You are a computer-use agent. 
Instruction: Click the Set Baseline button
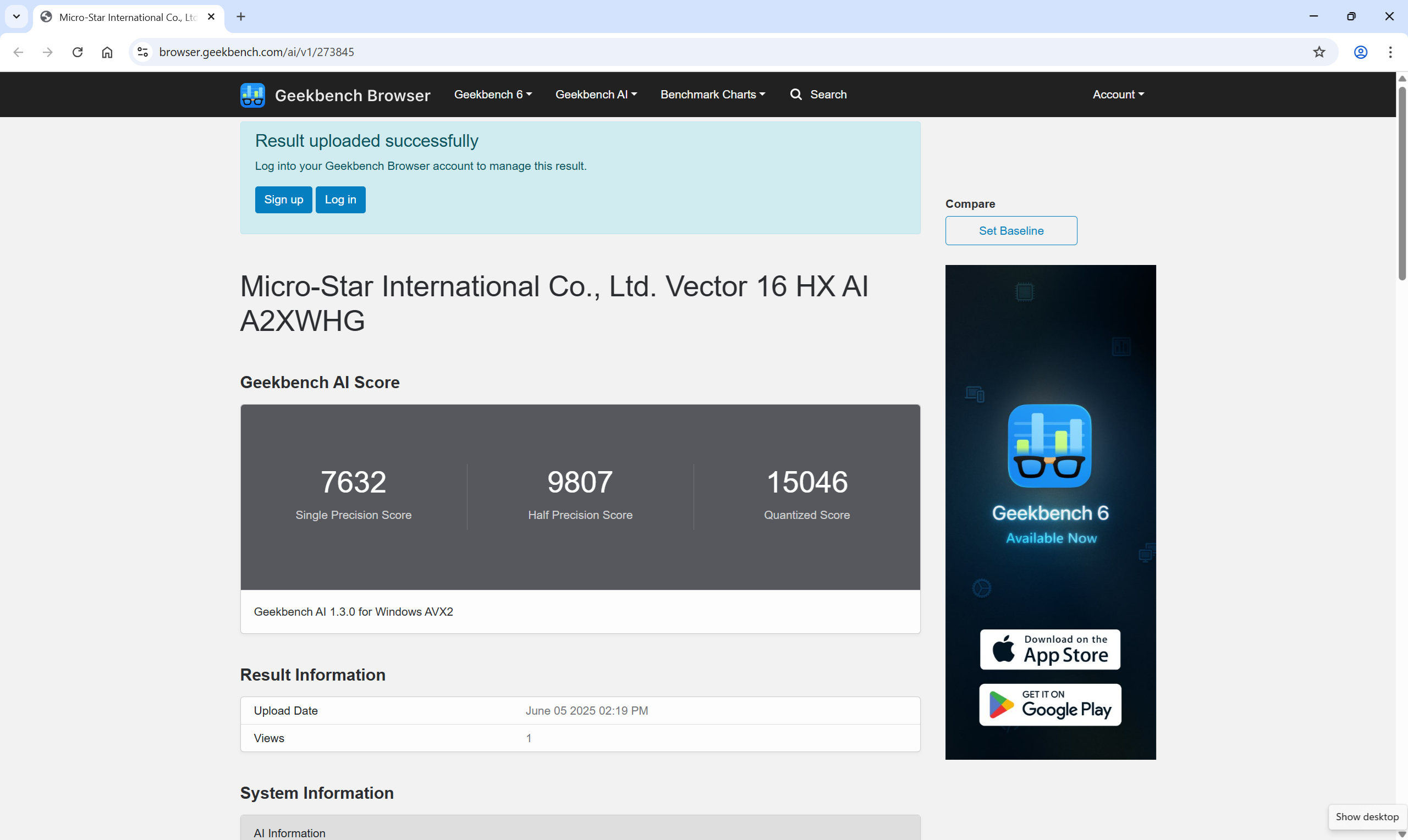1011,230
